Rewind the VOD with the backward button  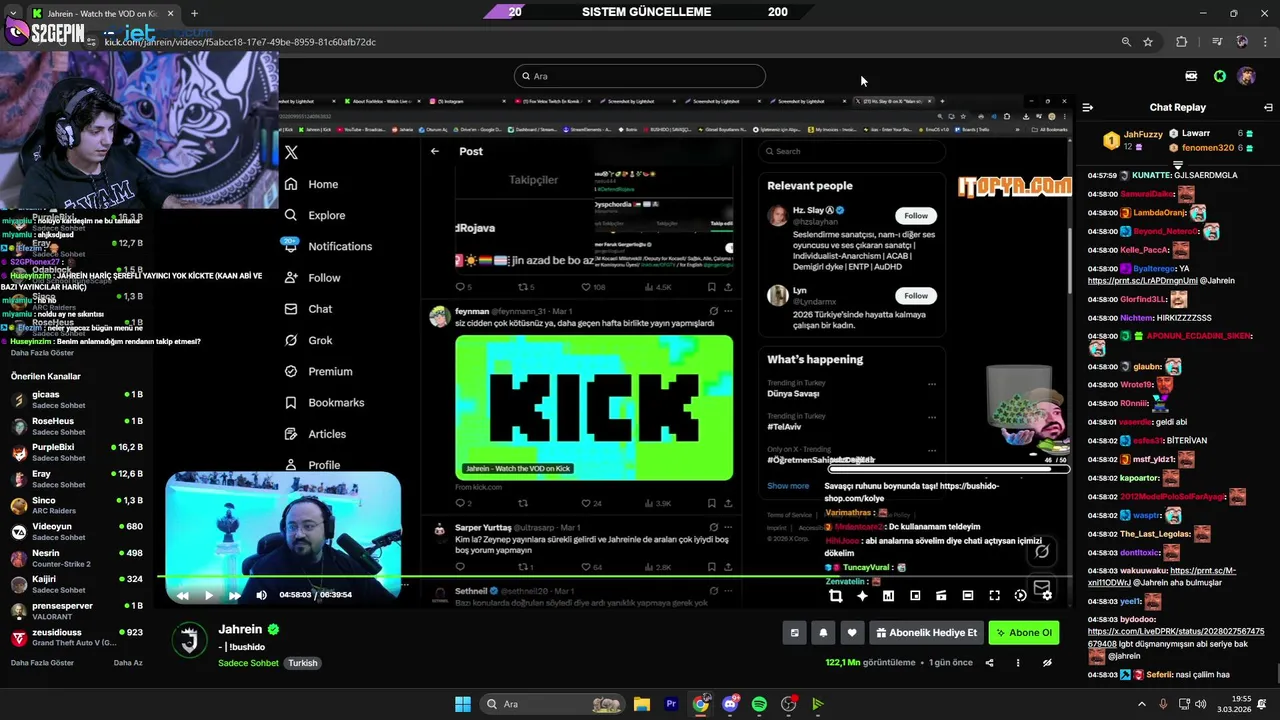(182, 595)
